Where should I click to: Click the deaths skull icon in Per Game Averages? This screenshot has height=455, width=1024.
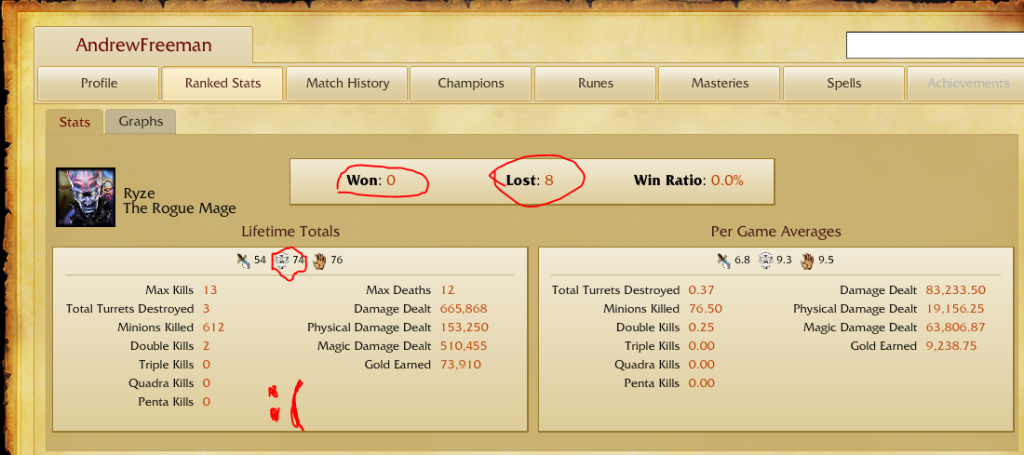coord(765,260)
